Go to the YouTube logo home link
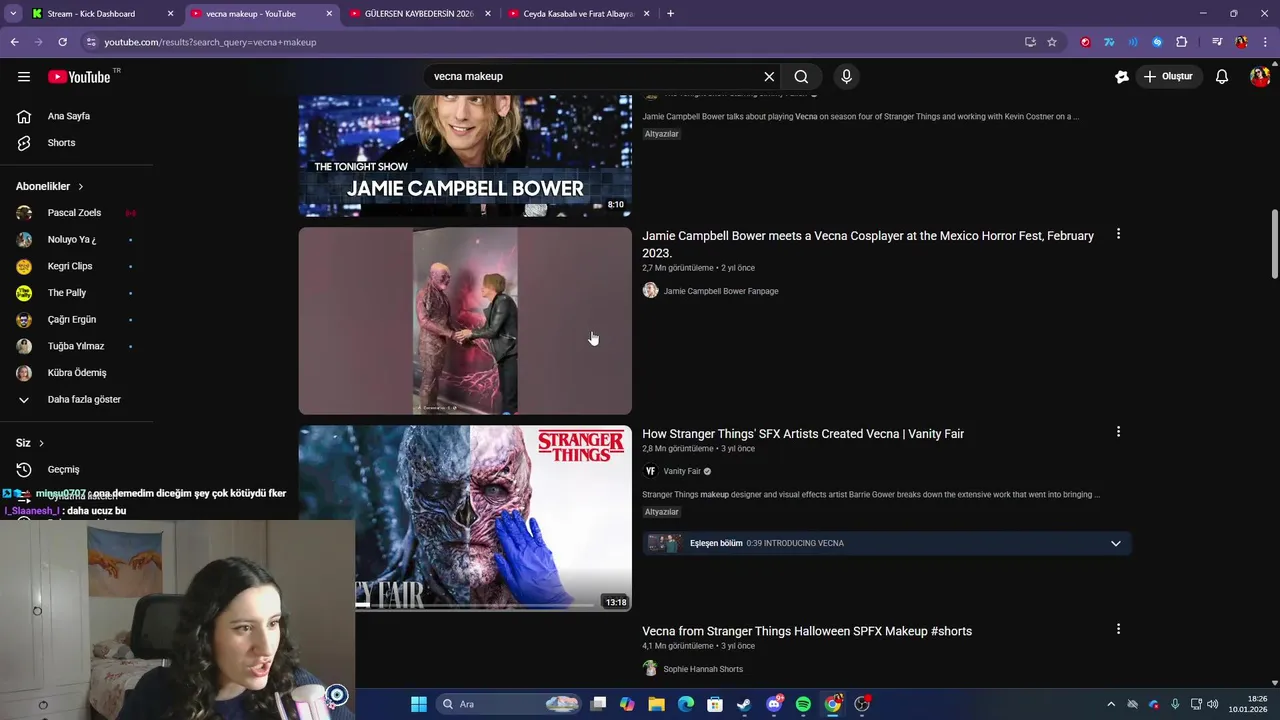Image resolution: width=1280 pixels, height=720 pixels. click(80, 77)
